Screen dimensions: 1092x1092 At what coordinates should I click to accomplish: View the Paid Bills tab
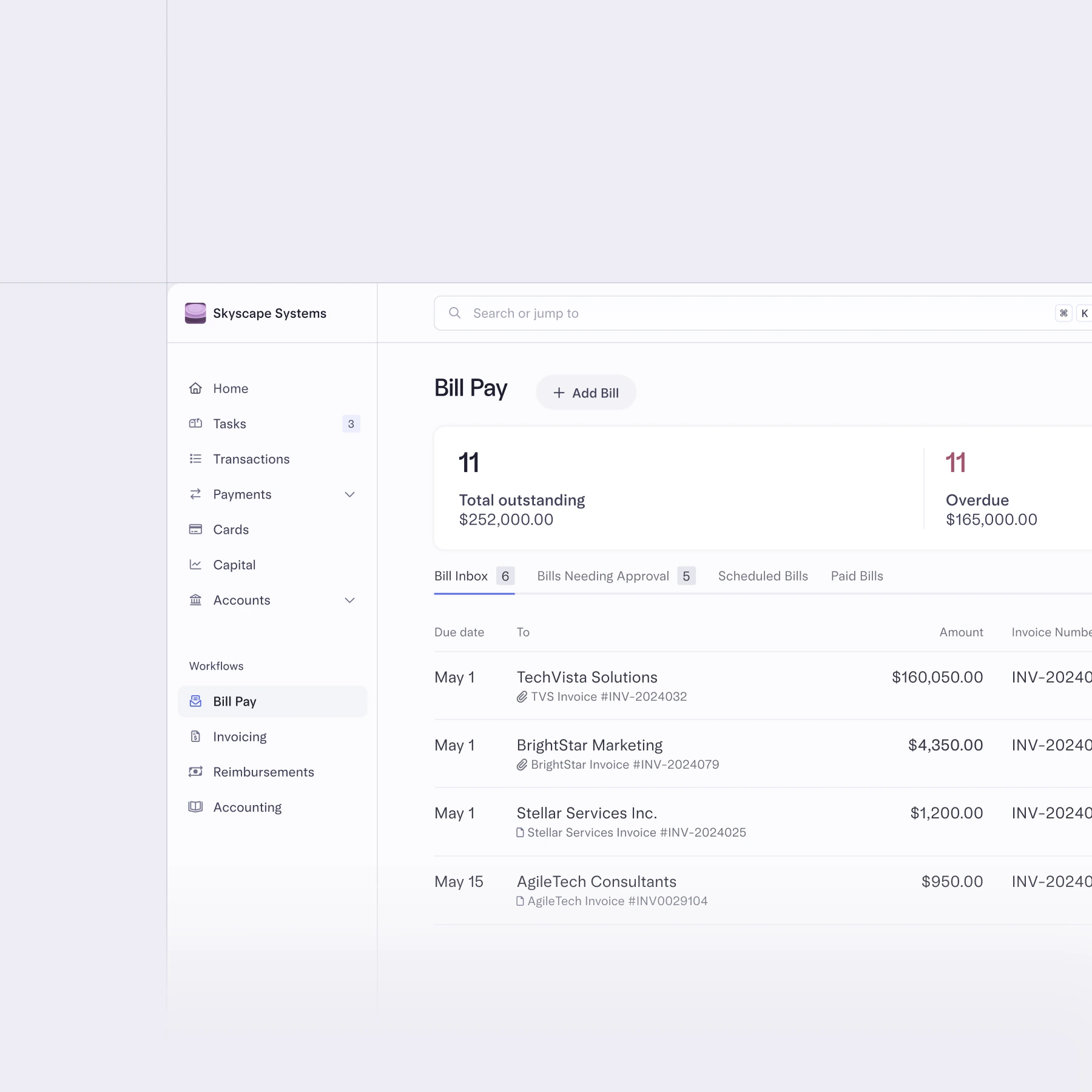(857, 576)
